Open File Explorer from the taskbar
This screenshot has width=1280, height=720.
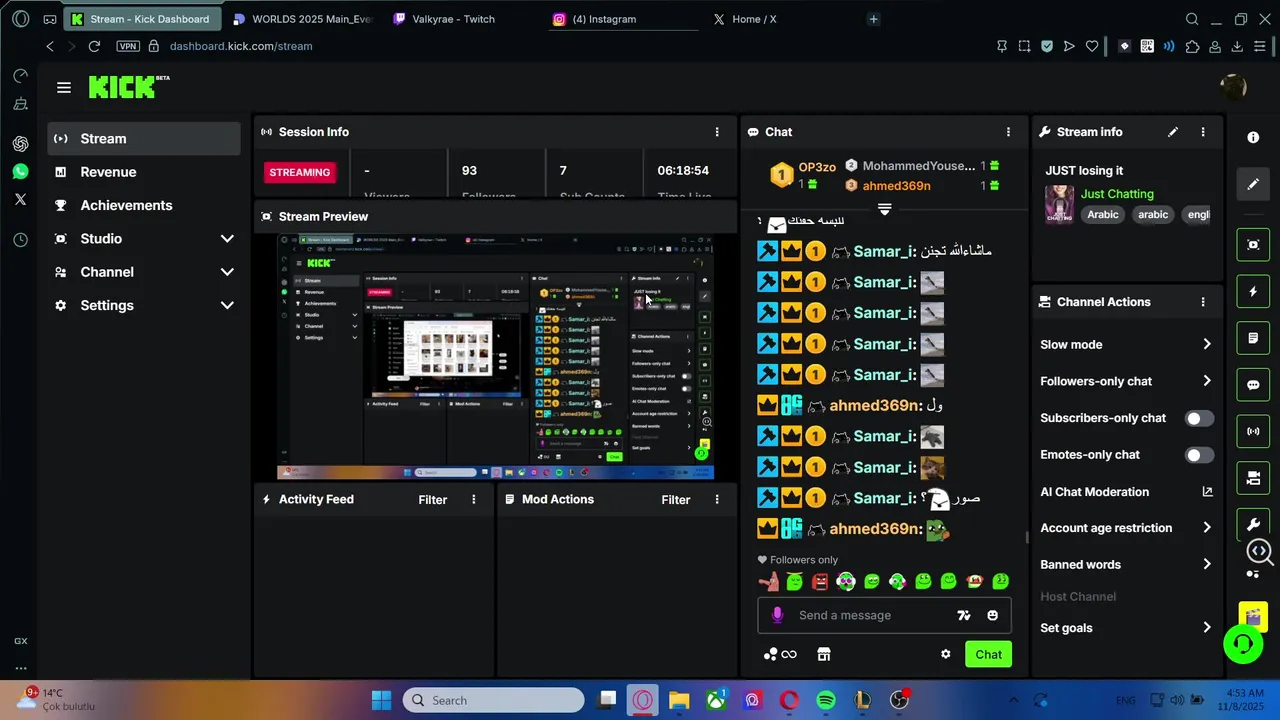click(679, 700)
